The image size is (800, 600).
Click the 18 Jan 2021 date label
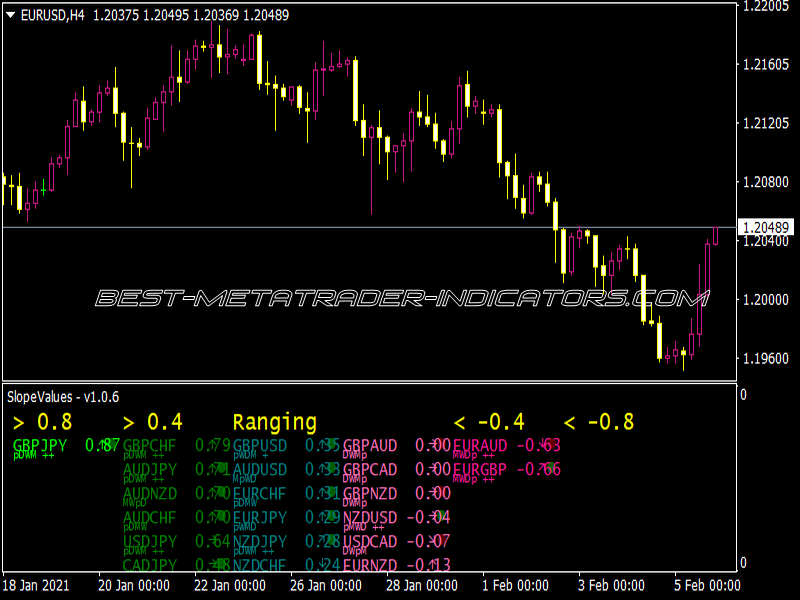[35, 585]
